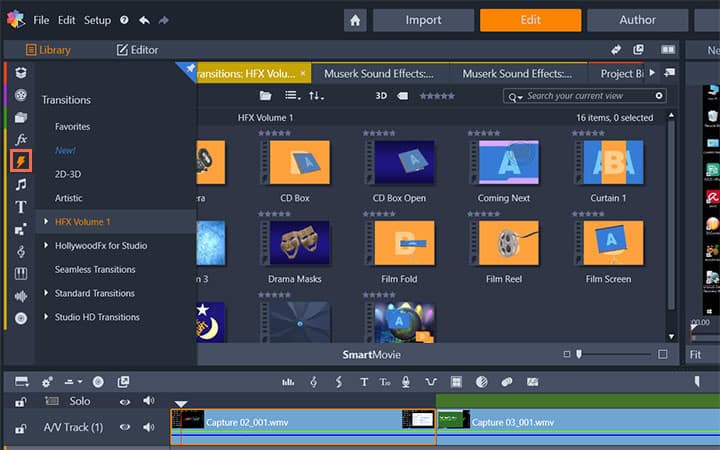
Task: Toggle visibility eye on Solo track
Action: pyautogui.click(x=125, y=402)
